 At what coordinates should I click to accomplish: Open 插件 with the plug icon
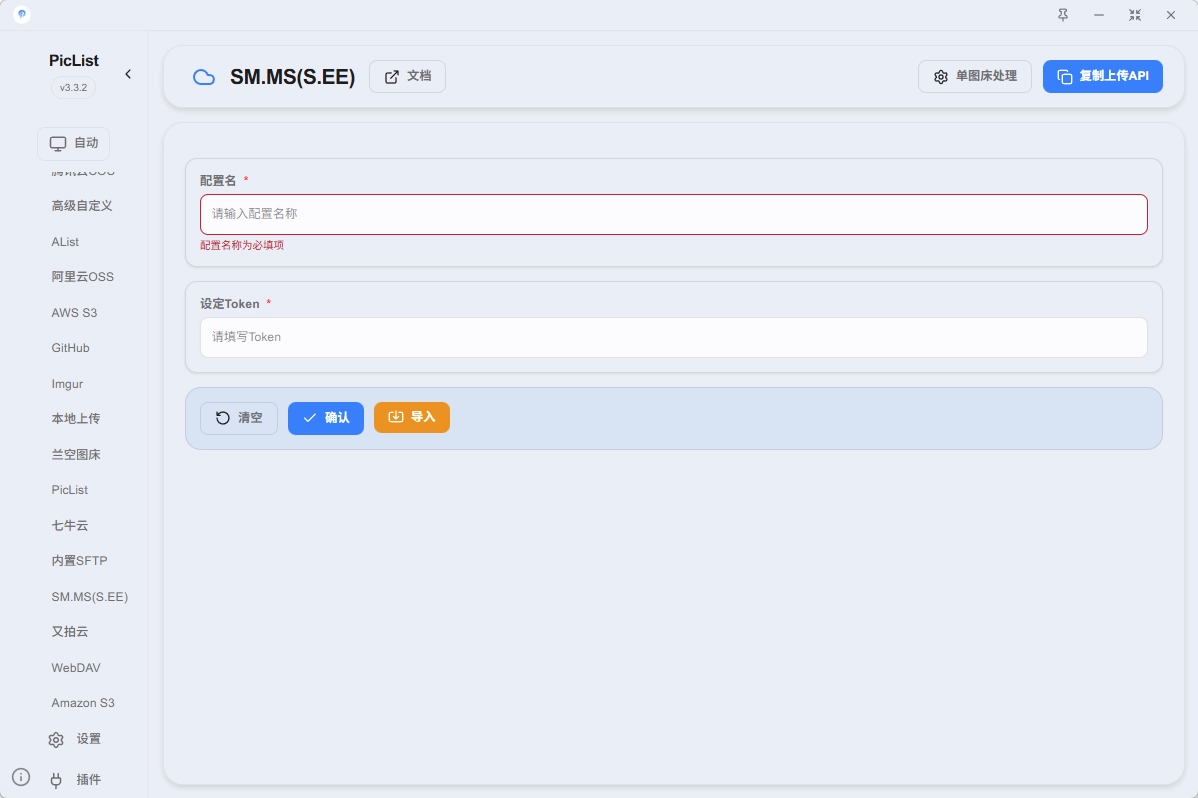(x=74, y=780)
